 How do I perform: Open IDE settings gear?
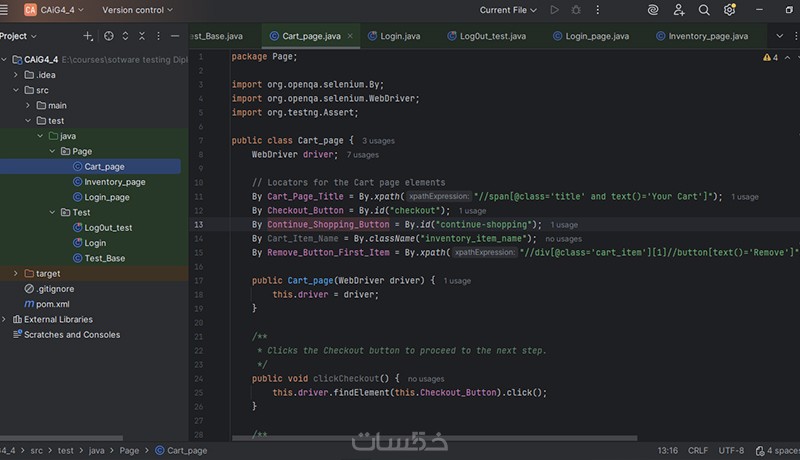(730, 10)
